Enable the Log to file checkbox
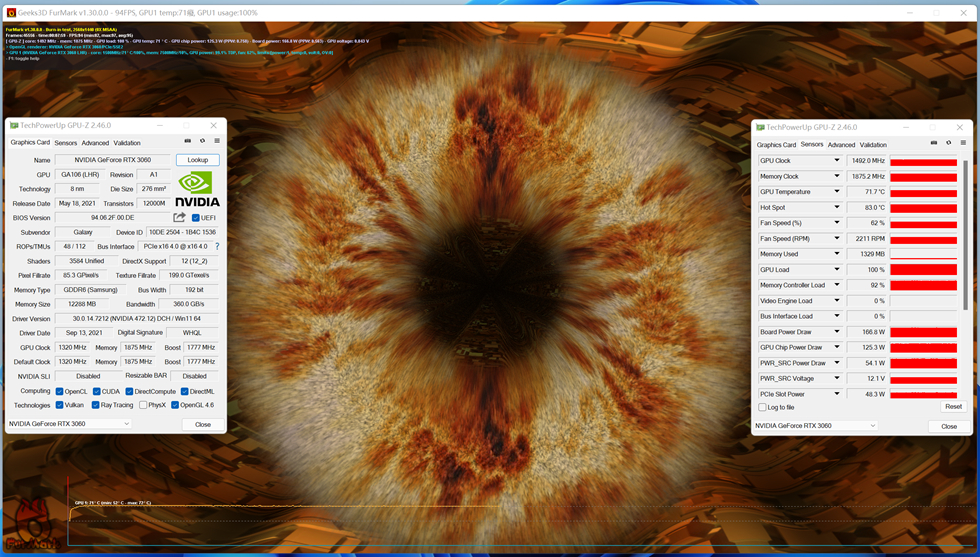Screen dimensions: 980x557 coord(762,407)
